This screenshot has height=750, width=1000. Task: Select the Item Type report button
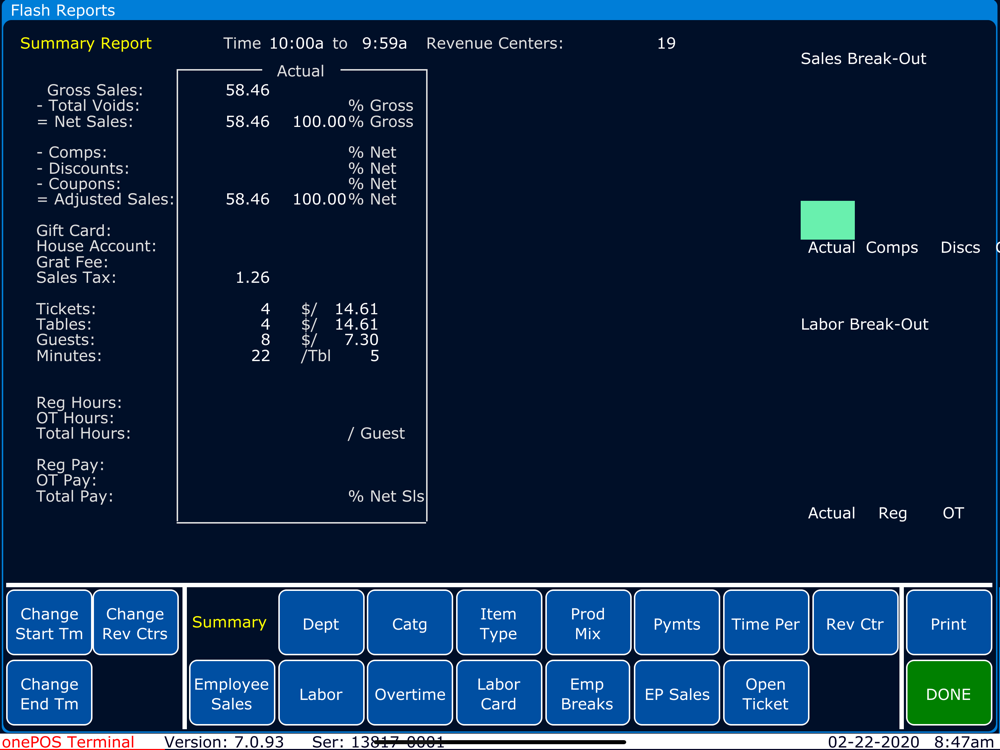499,622
